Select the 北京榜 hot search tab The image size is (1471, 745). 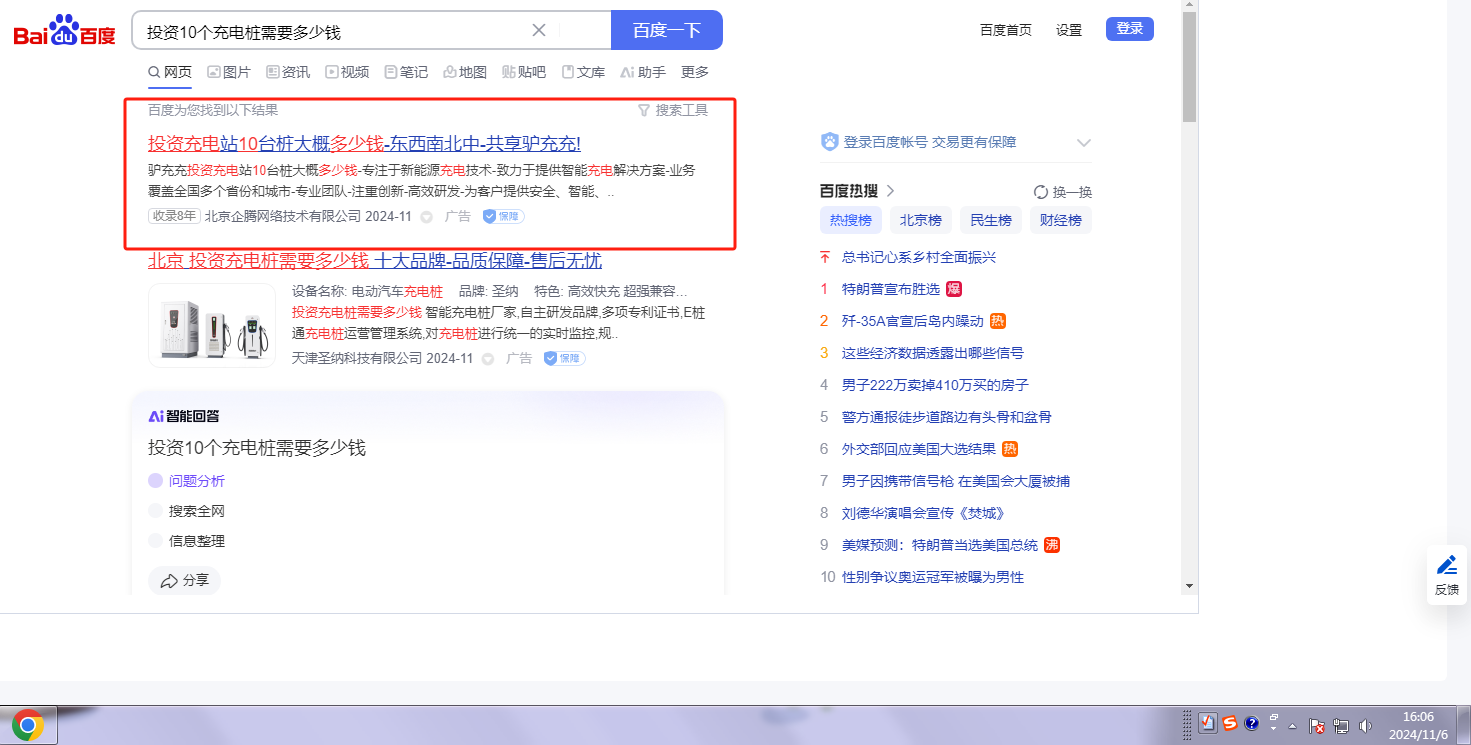(x=920, y=220)
